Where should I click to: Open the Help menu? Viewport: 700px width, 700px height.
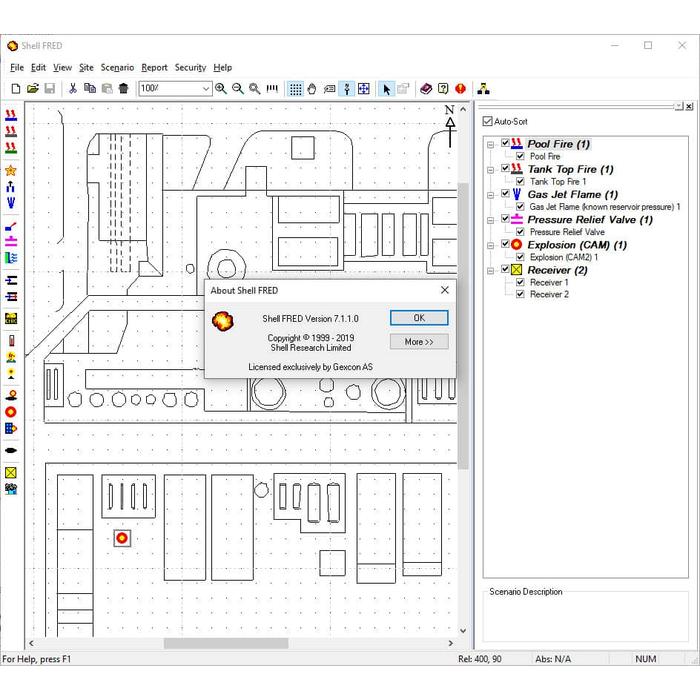[x=222, y=67]
